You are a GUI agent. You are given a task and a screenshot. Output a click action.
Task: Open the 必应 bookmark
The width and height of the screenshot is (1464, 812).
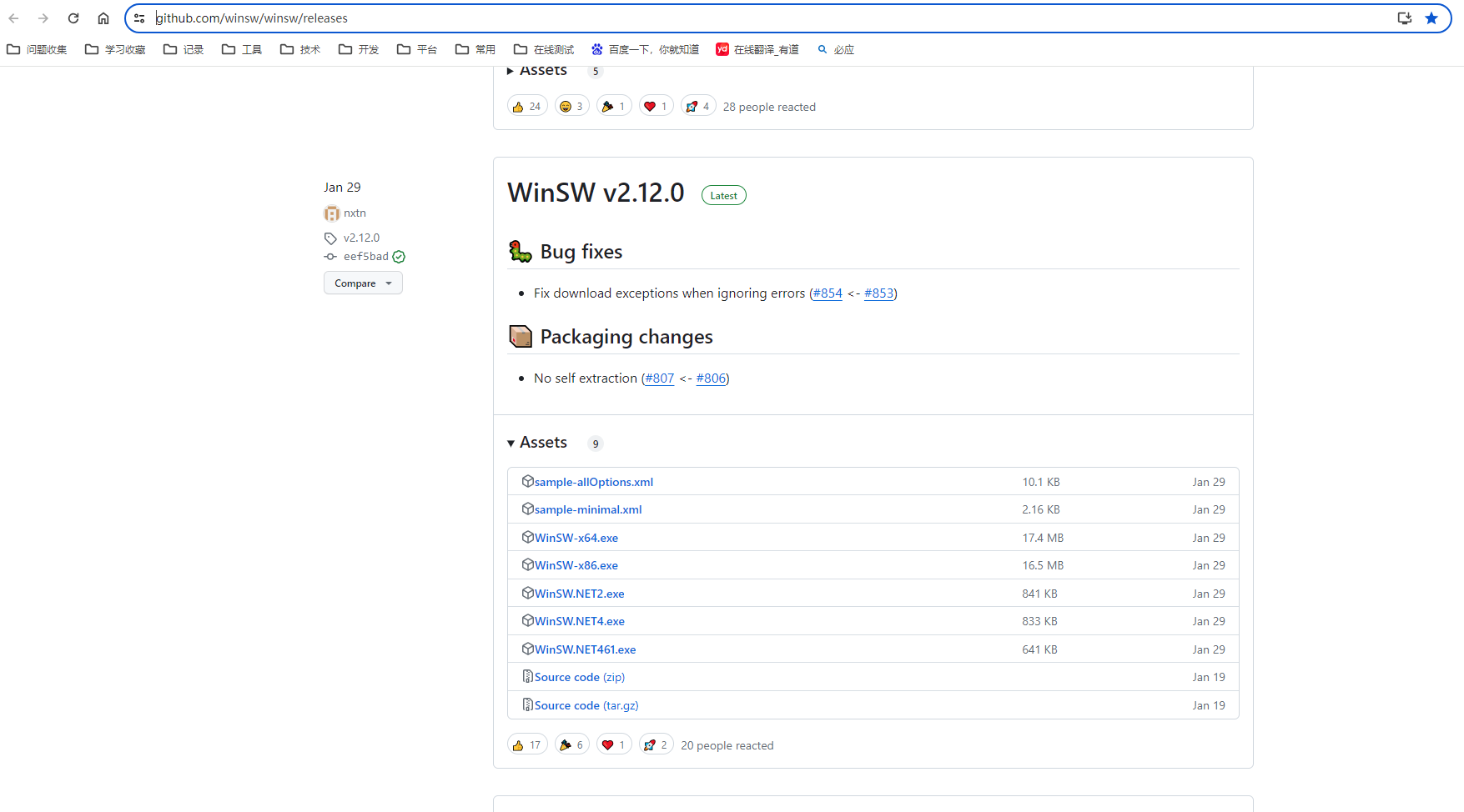[836, 50]
